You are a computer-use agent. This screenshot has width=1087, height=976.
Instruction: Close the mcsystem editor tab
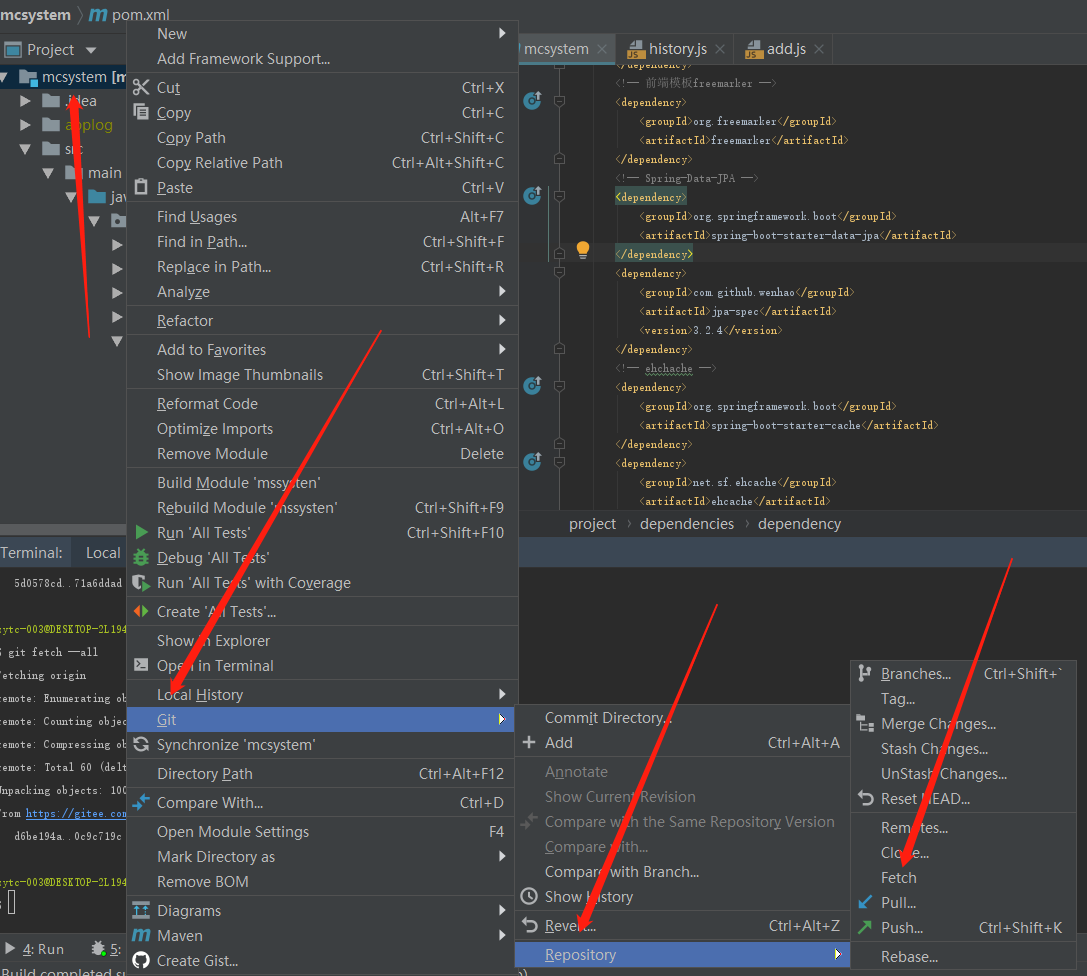click(602, 49)
